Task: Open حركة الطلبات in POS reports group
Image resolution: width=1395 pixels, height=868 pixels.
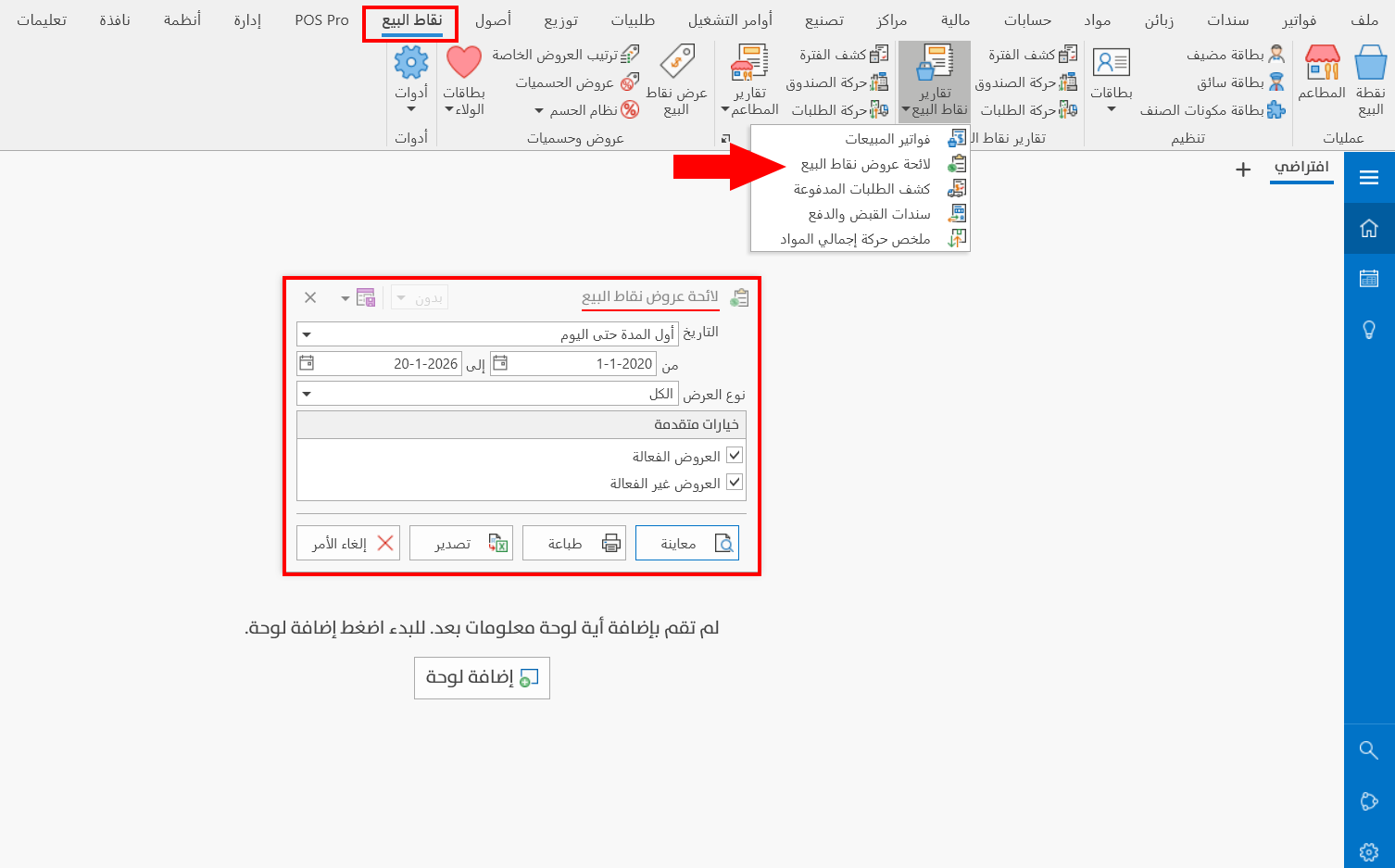Action: pos(1028,110)
